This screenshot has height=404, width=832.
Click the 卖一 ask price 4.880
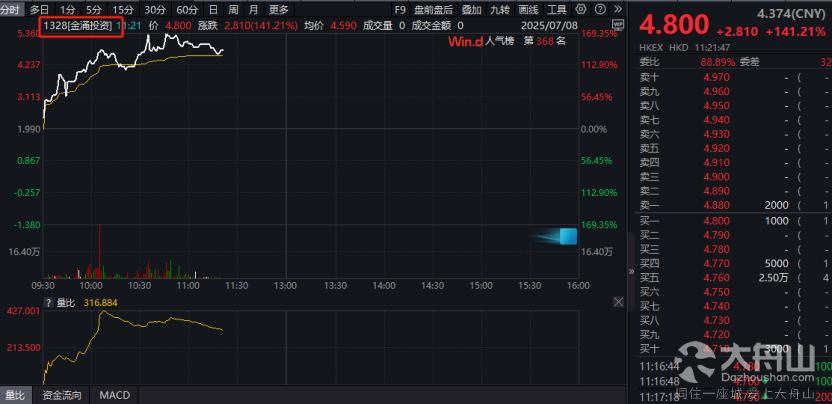coord(716,205)
